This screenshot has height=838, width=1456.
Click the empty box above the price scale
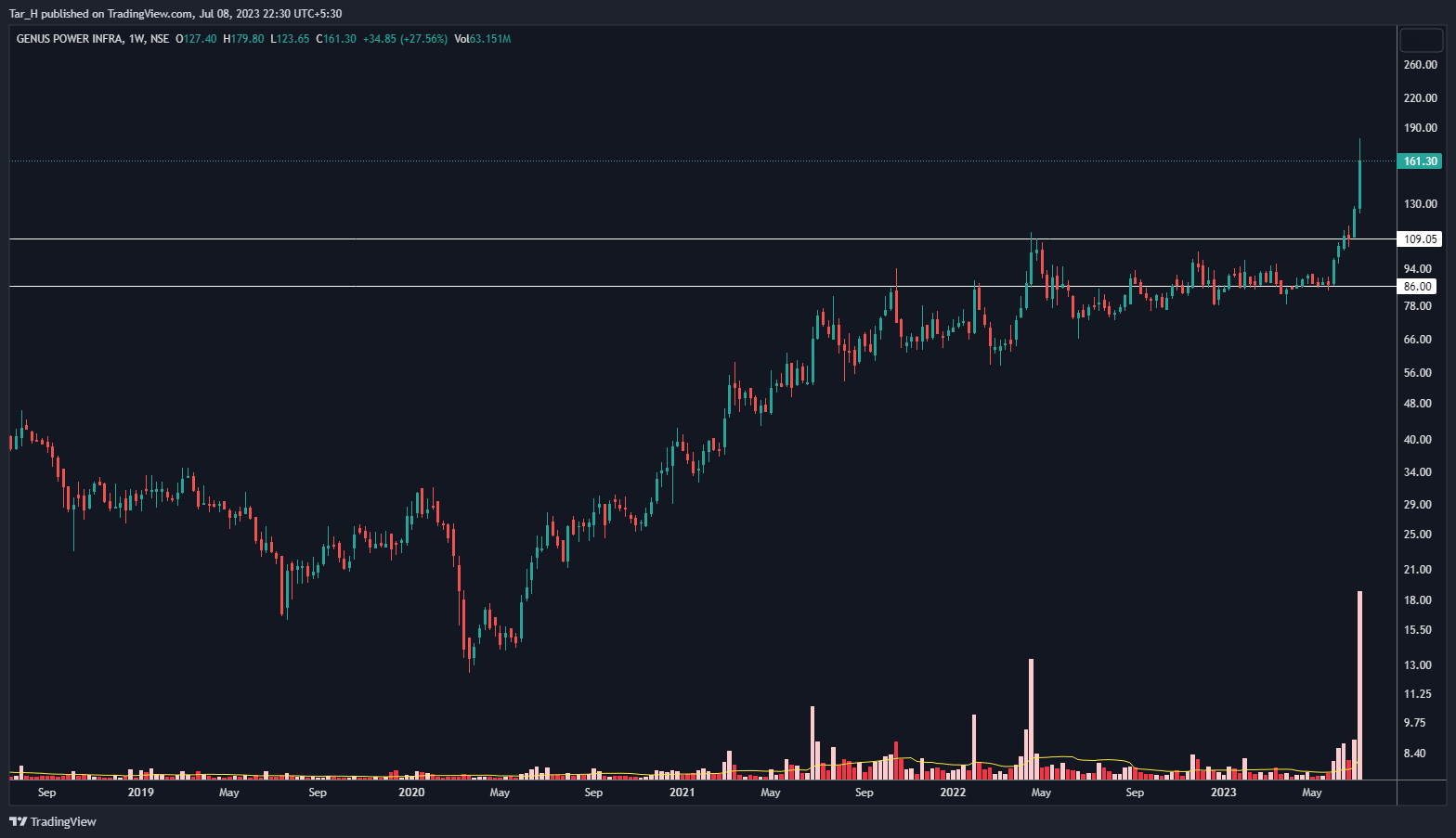tap(1421, 40)
